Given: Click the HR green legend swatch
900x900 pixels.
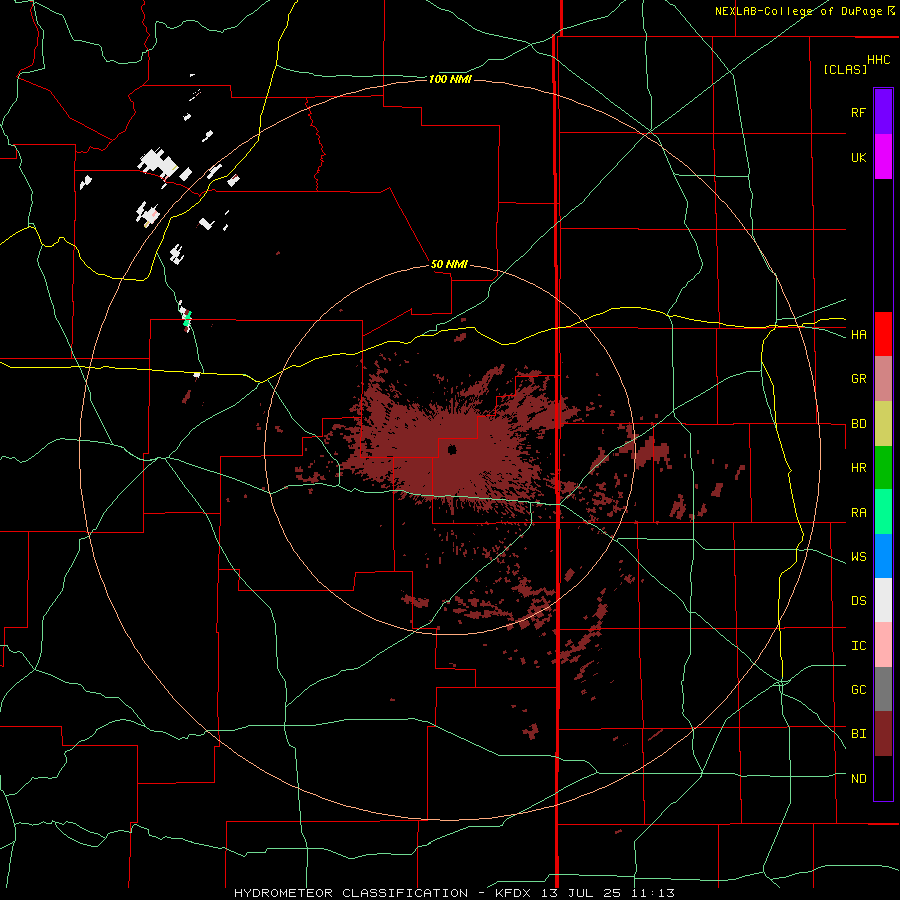Looking at the screenshot, I should click(883, 468).
